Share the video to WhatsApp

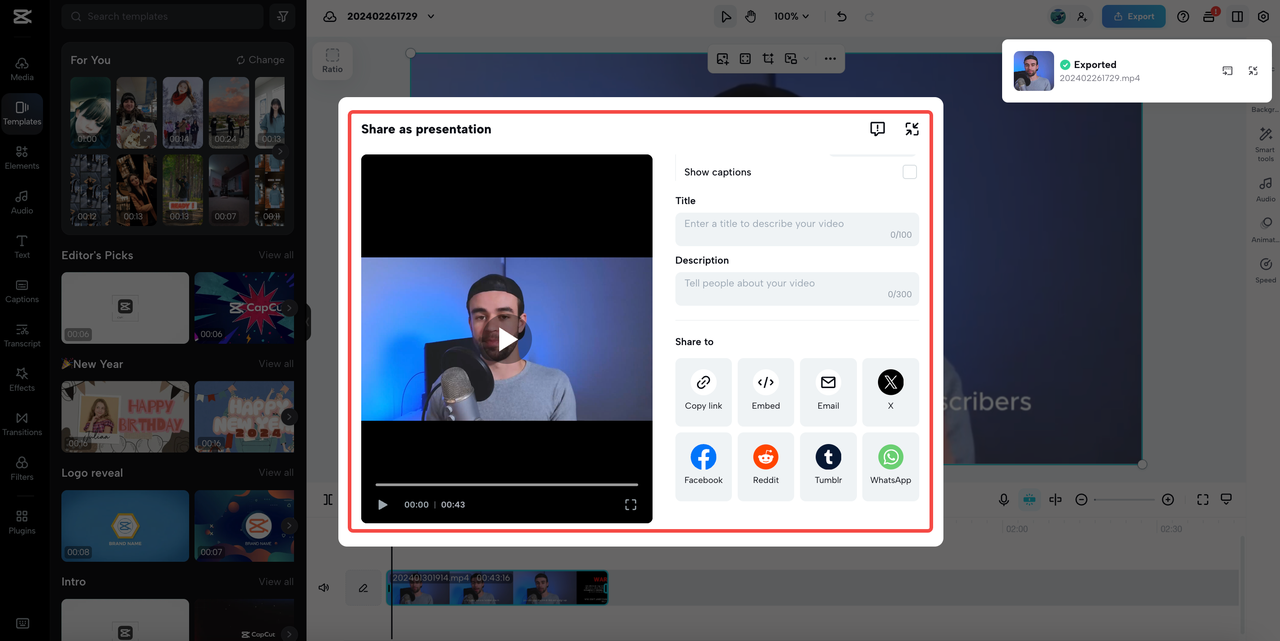tap(890, 467)
